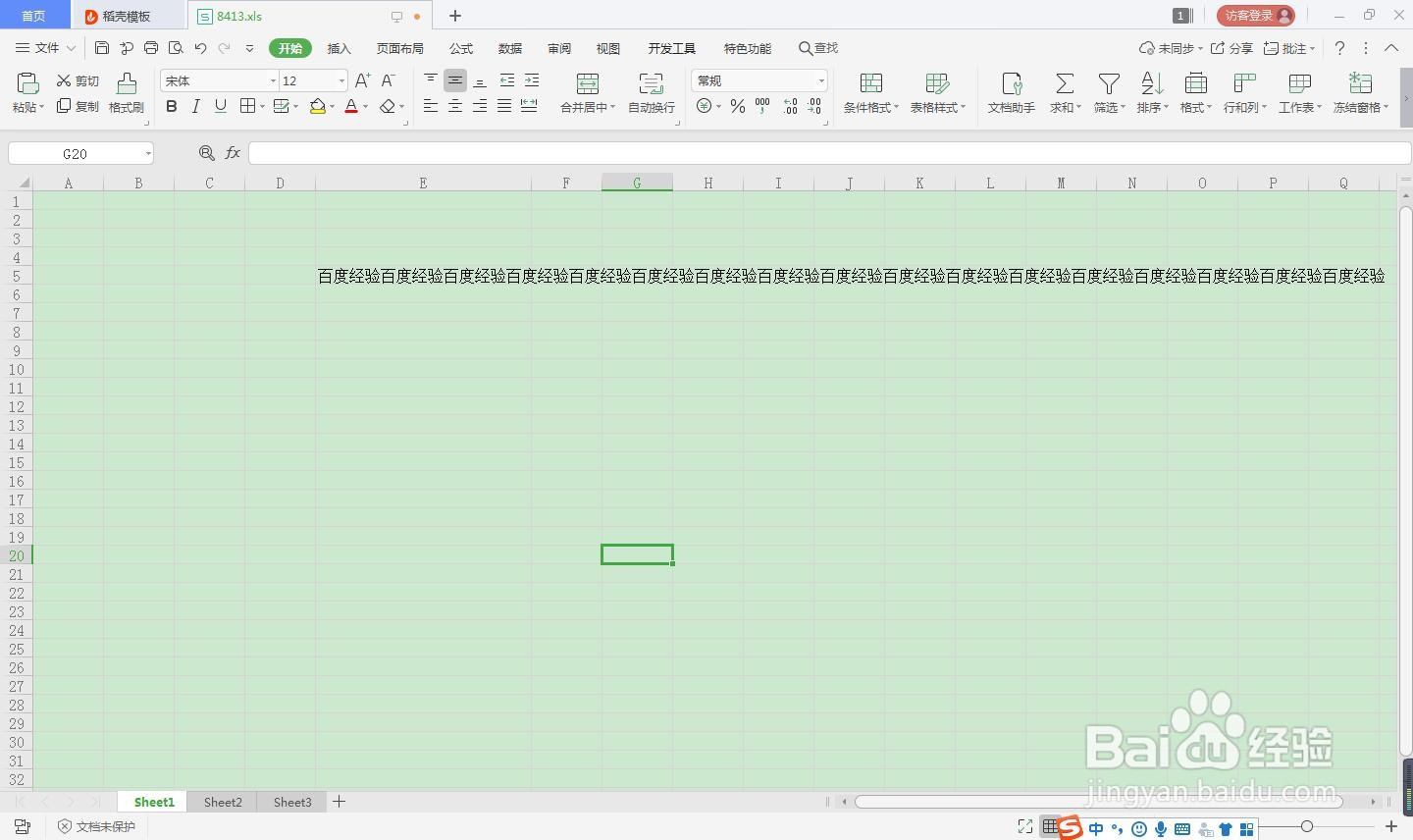Expand the font name combo box

pos(273,80)
